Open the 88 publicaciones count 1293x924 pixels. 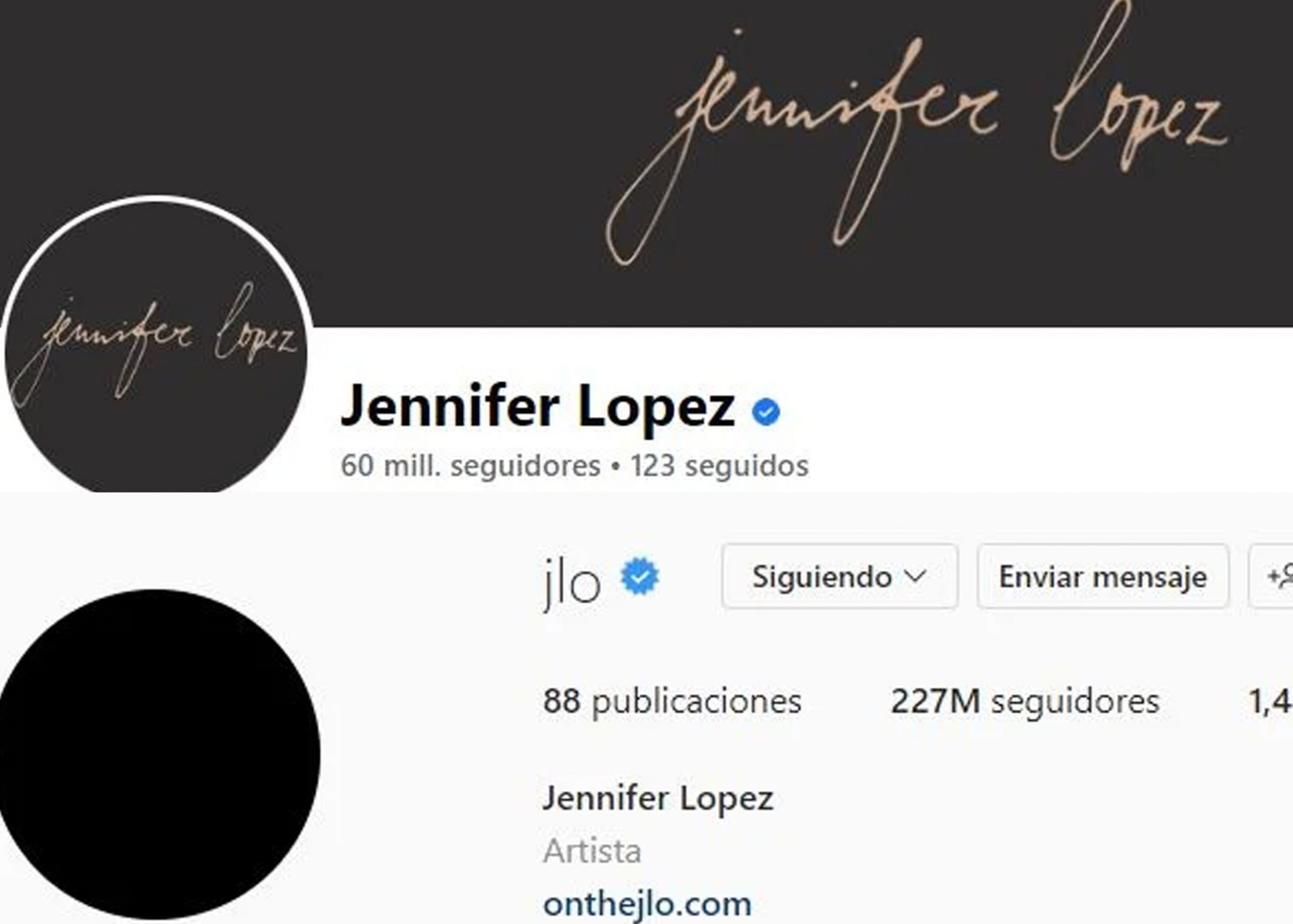pos(672,701)
